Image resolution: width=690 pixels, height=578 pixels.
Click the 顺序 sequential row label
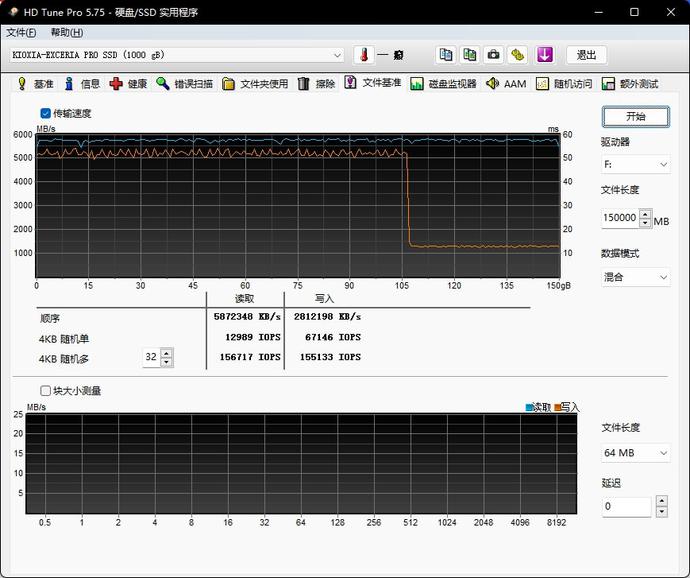click(50, 318)
